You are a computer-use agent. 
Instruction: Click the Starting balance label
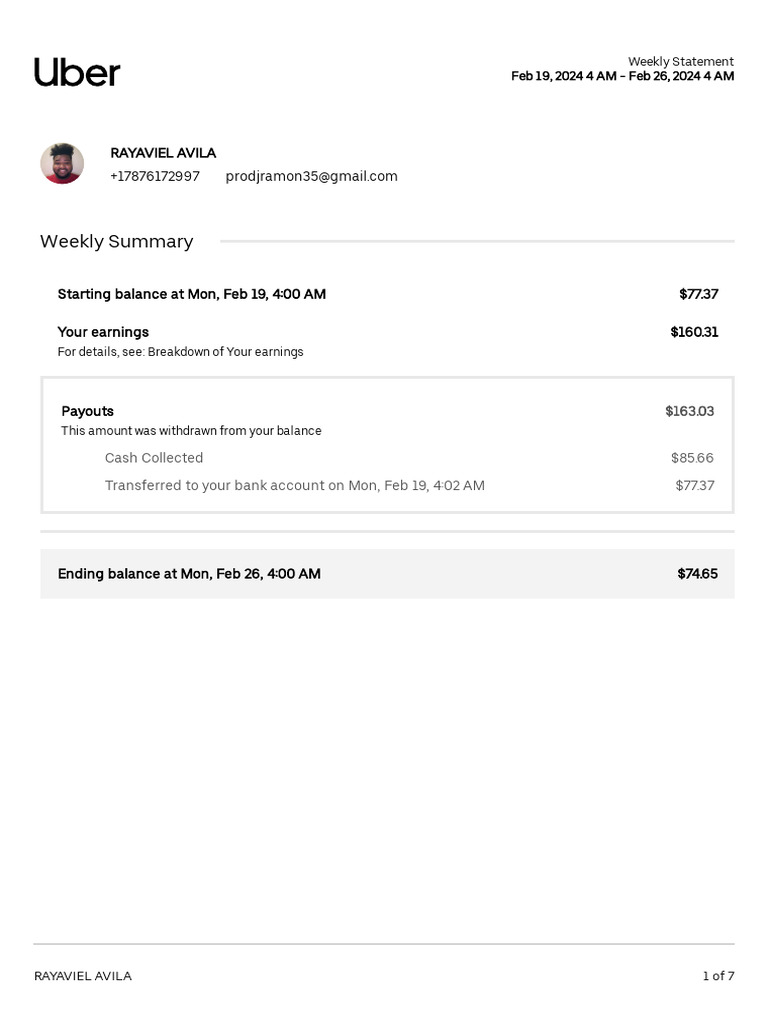tap(191, 294)
